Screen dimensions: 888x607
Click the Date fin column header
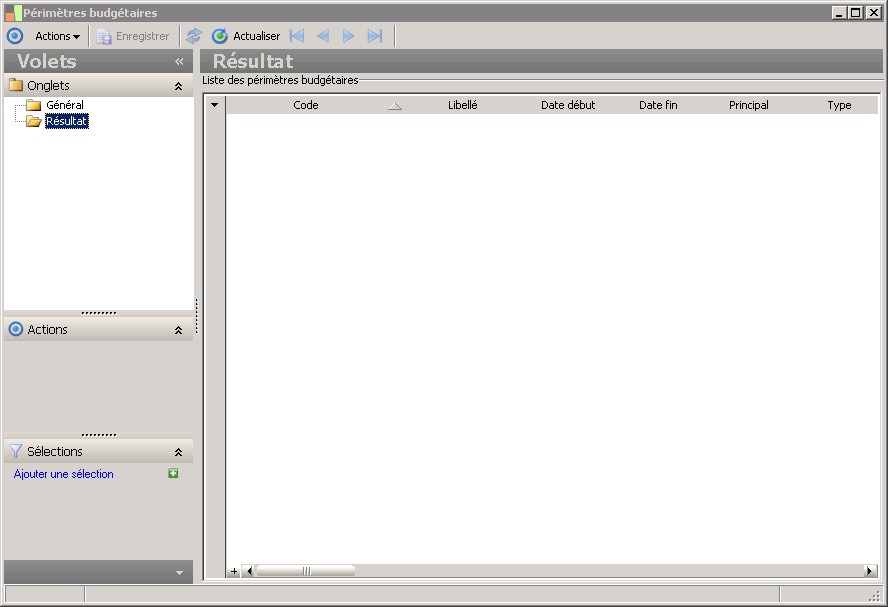(x=658, y=105)
